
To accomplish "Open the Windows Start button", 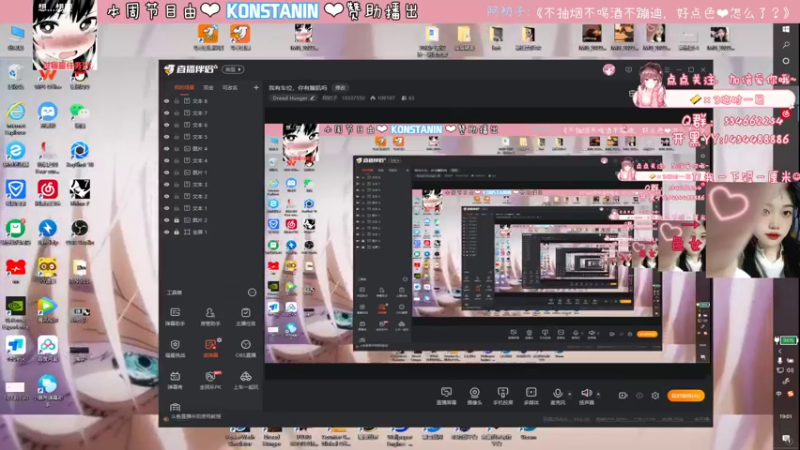I will [786, 29].
